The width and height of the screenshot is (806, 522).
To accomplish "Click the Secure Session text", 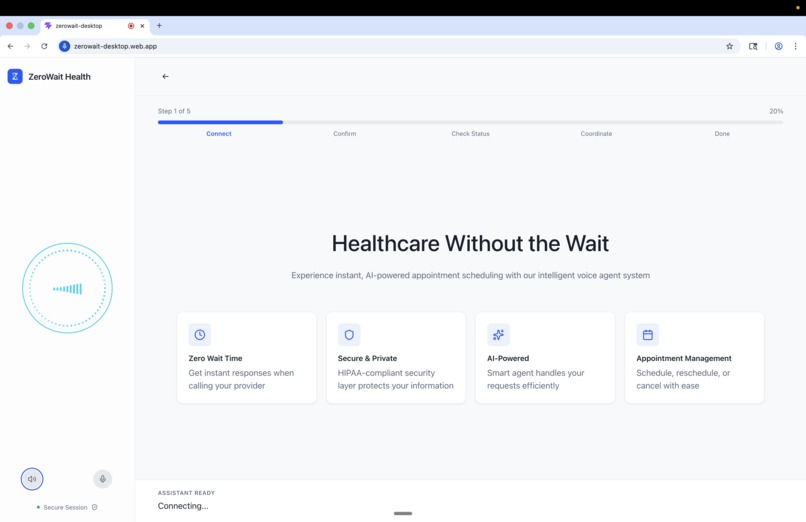I will coord(65,507).
